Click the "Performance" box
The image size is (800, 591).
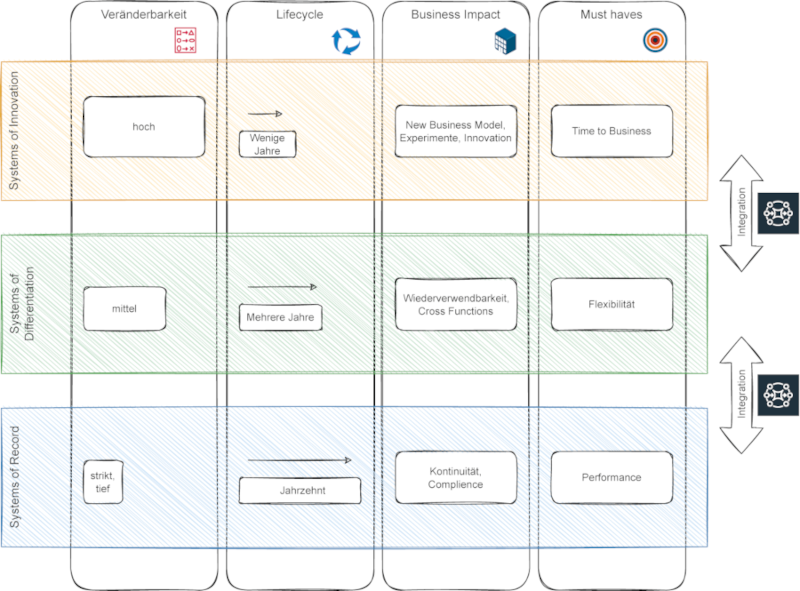tap(611, 477)
